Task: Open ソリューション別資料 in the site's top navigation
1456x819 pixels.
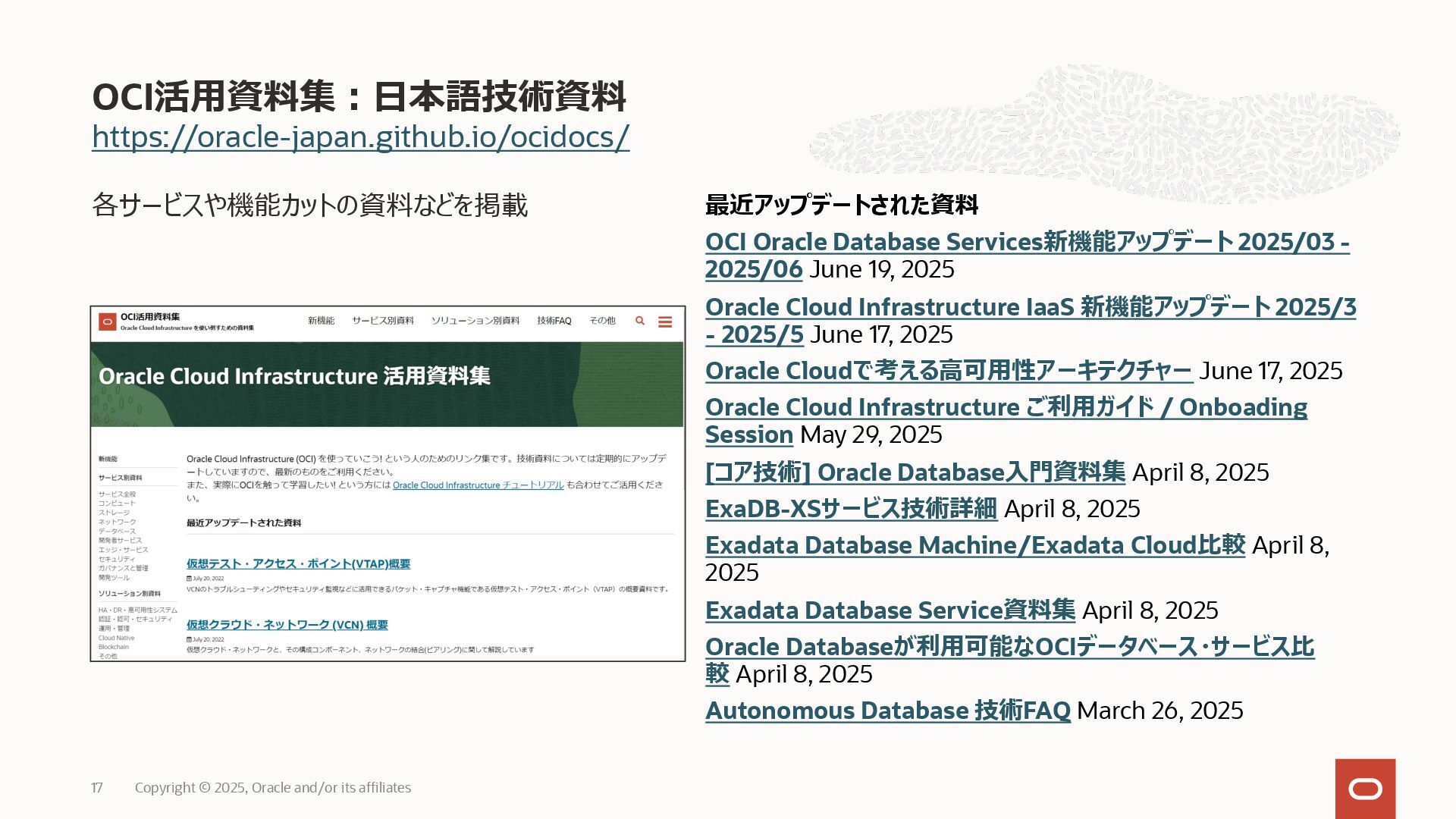Action: [475, 321]
